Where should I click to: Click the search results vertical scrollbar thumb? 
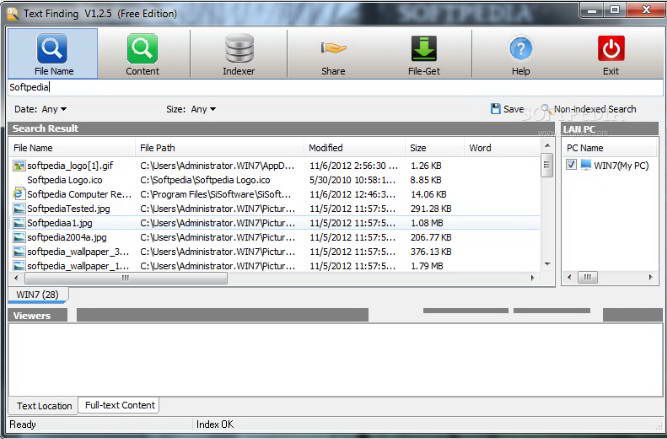pos(547,165)
